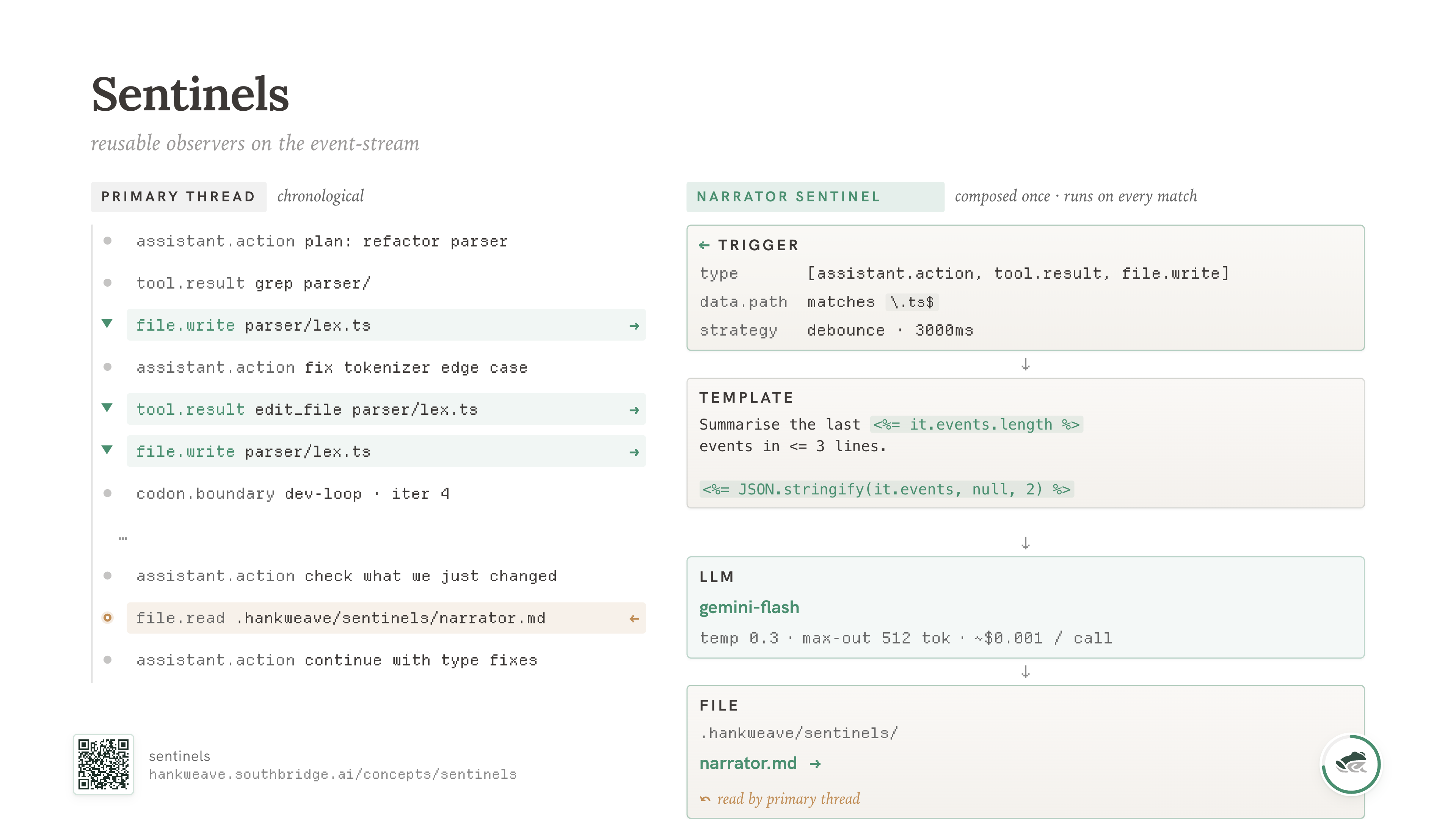
Task: Open the narrator.md file link
Action: click(x=748, y=764)
